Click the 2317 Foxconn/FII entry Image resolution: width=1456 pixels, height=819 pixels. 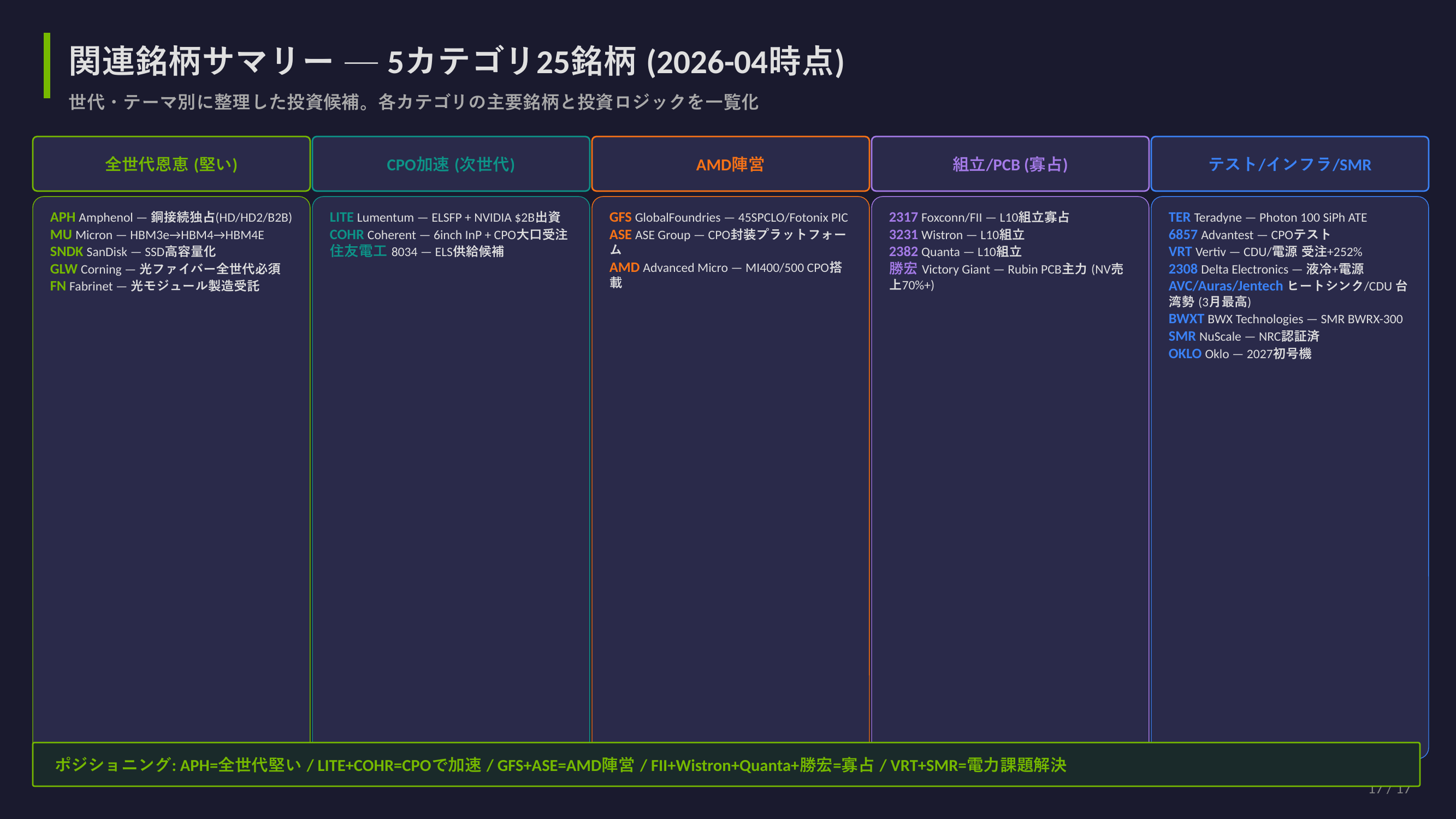(978, 217)
